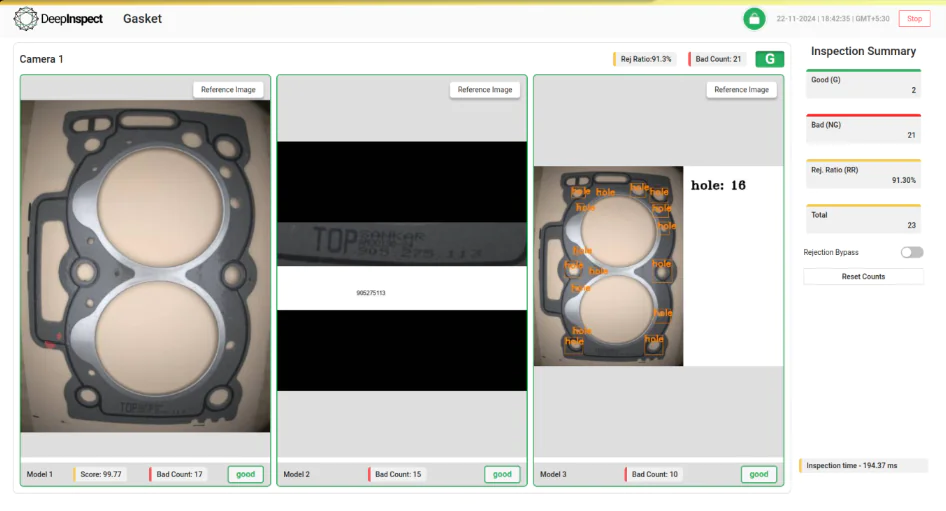Click the Bad (NG) summary card

click(862, 129)
